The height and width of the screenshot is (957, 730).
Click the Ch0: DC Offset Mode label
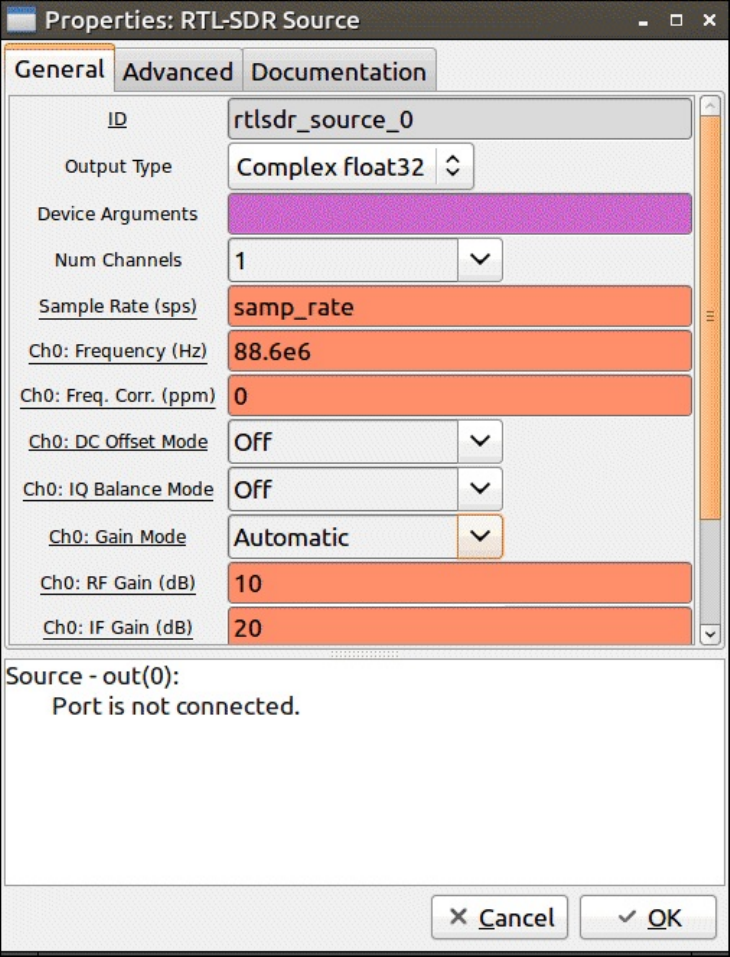(x=118, y=441)
